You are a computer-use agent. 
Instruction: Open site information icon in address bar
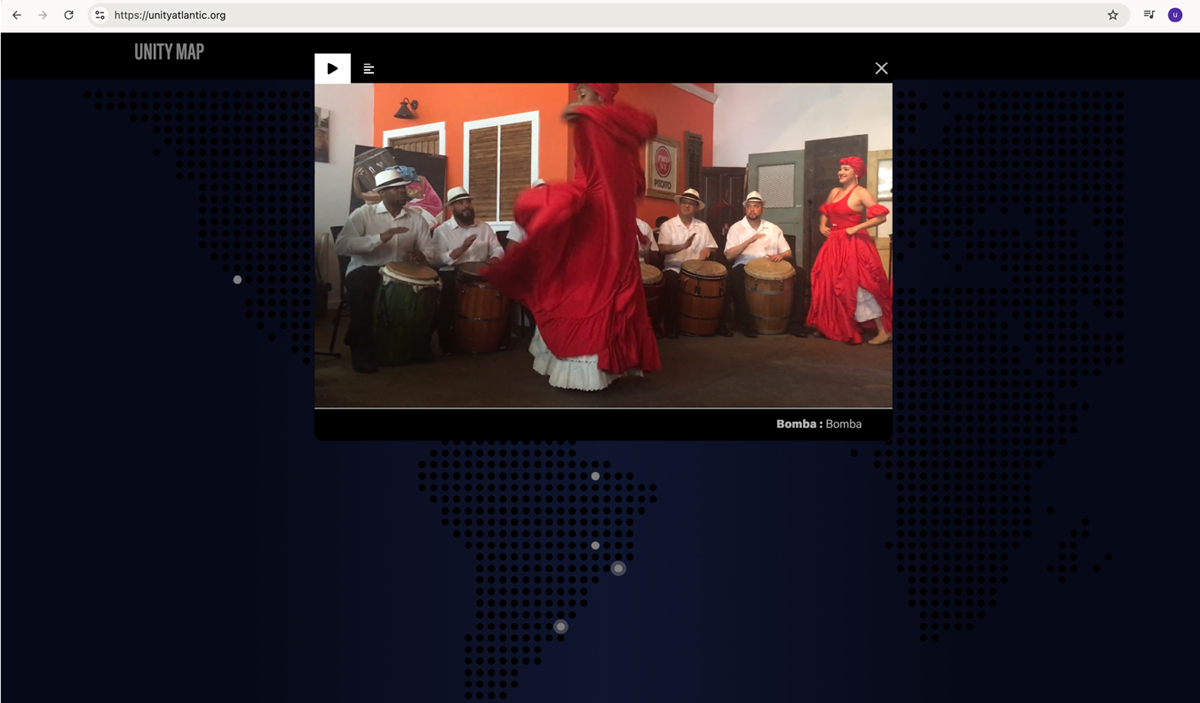pyautogui.click(x=99, y=15)
